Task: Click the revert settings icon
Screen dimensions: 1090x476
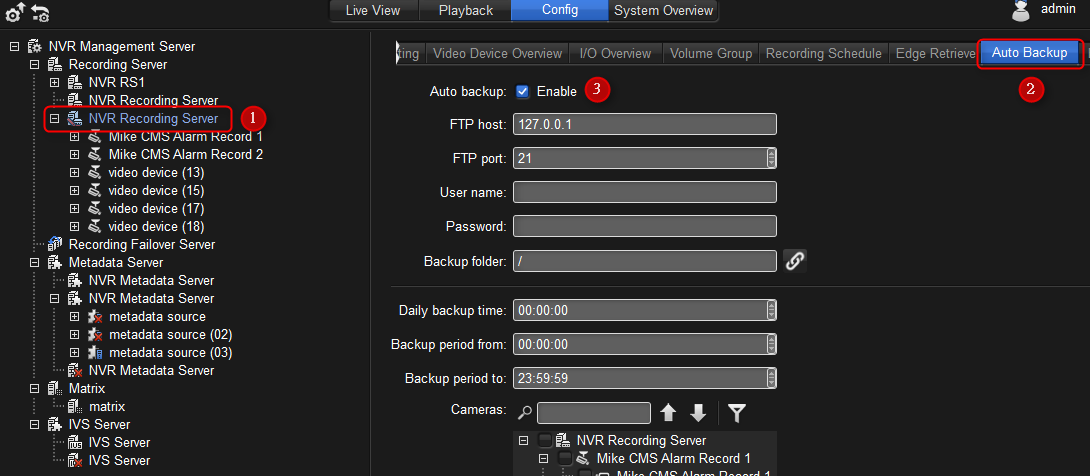Action: [x=41, y=13]
